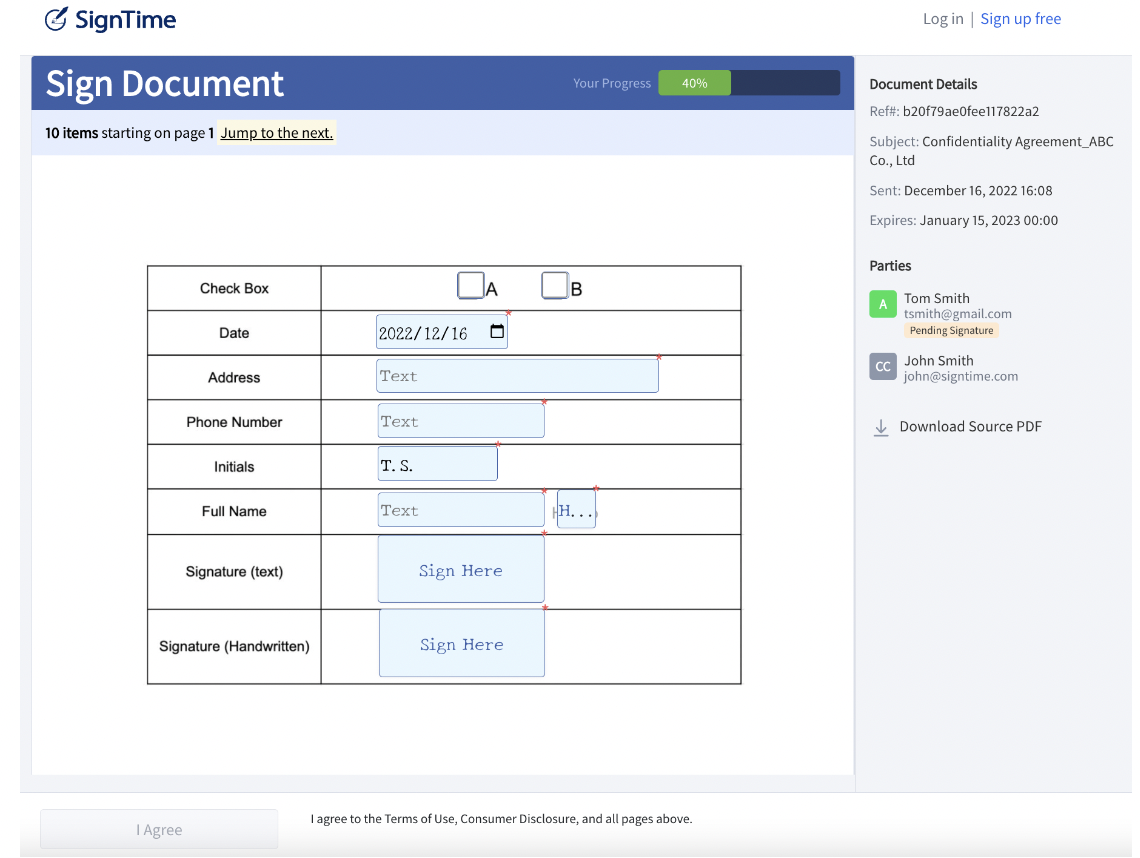The height and width of the screenshot is (858, 1140).
Task: Click the Initials field containing T. S.
Action: (437, 465)
